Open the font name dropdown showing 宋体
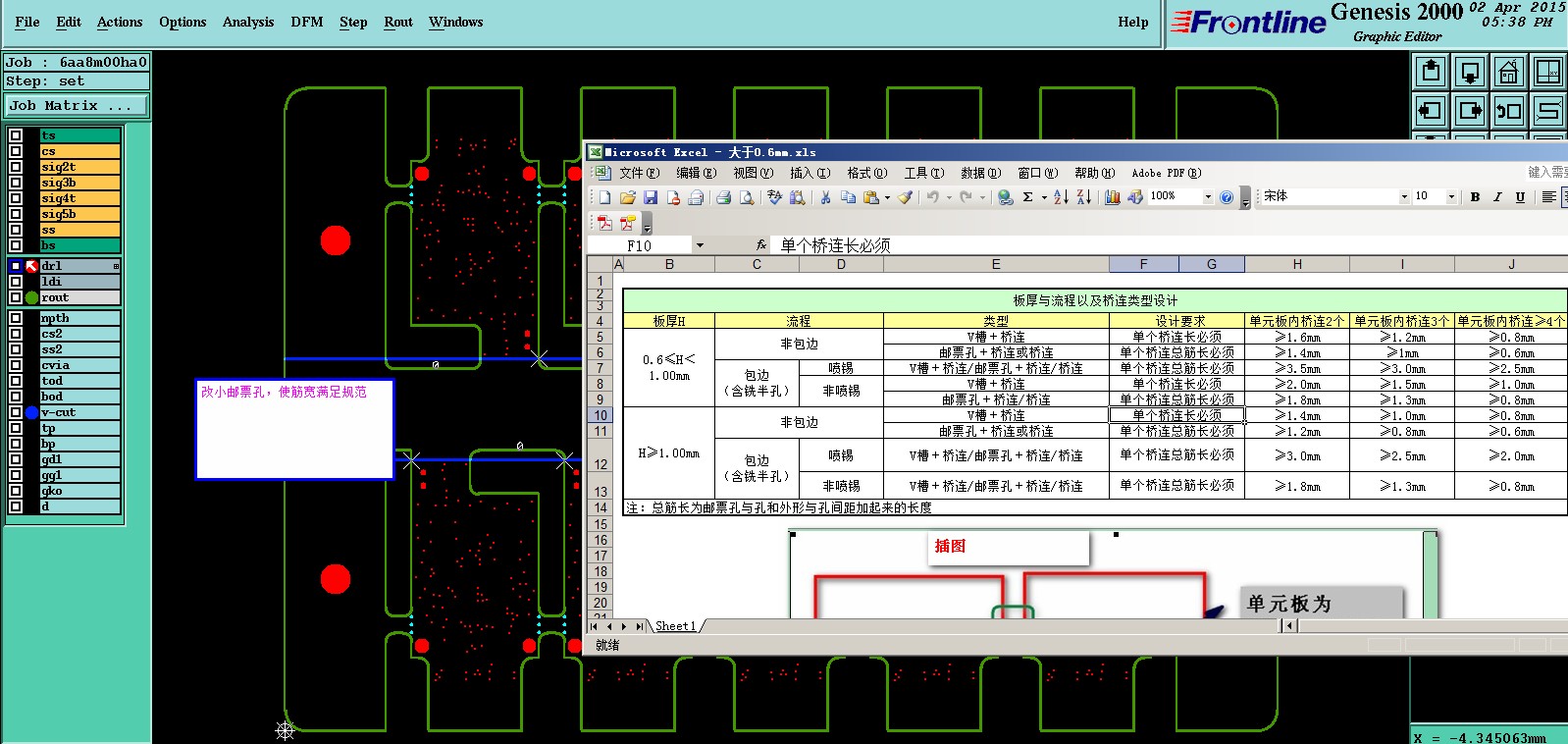Viewport: 1568px width, 744px height. point(1403,197)
